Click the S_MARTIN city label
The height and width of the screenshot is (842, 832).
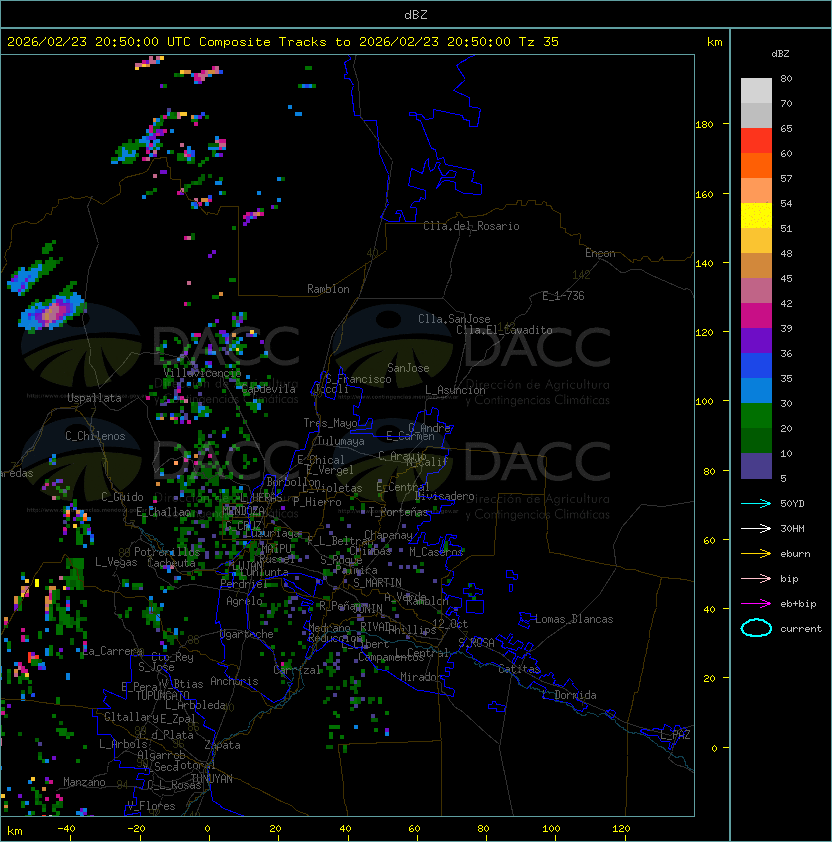point(377,583)
